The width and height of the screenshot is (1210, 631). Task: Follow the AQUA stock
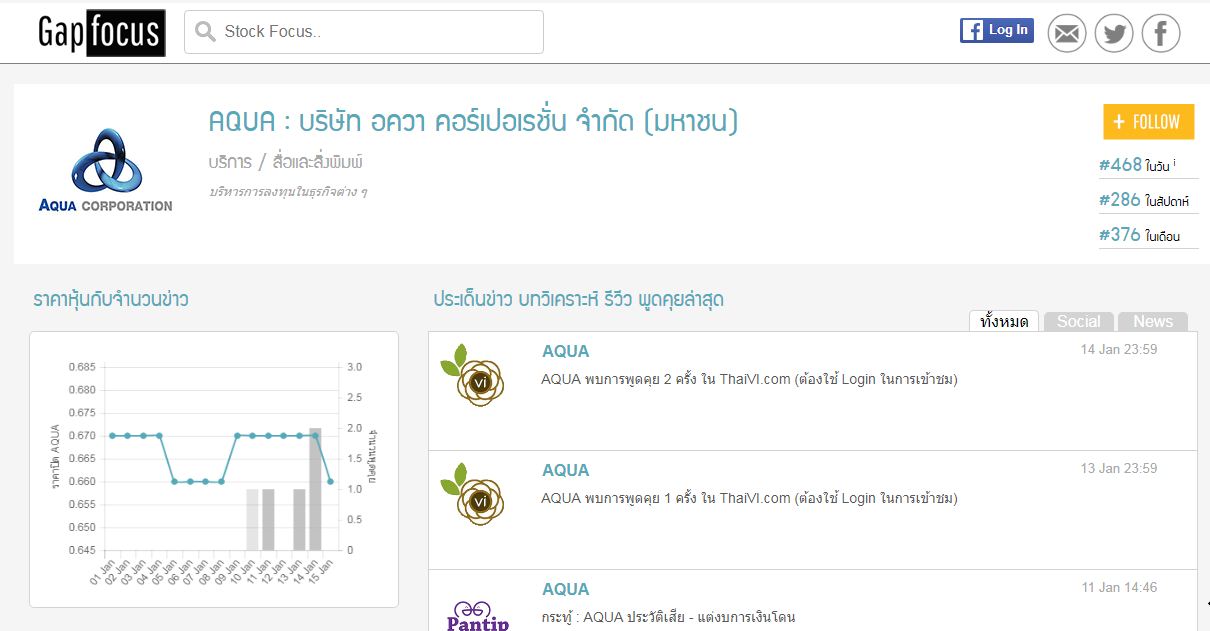point(1148,122)
